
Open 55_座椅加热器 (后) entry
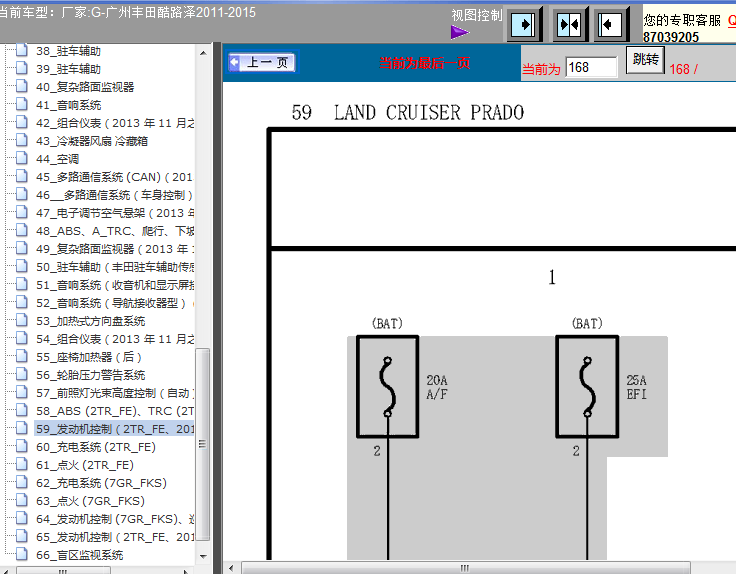click(89, 357)
